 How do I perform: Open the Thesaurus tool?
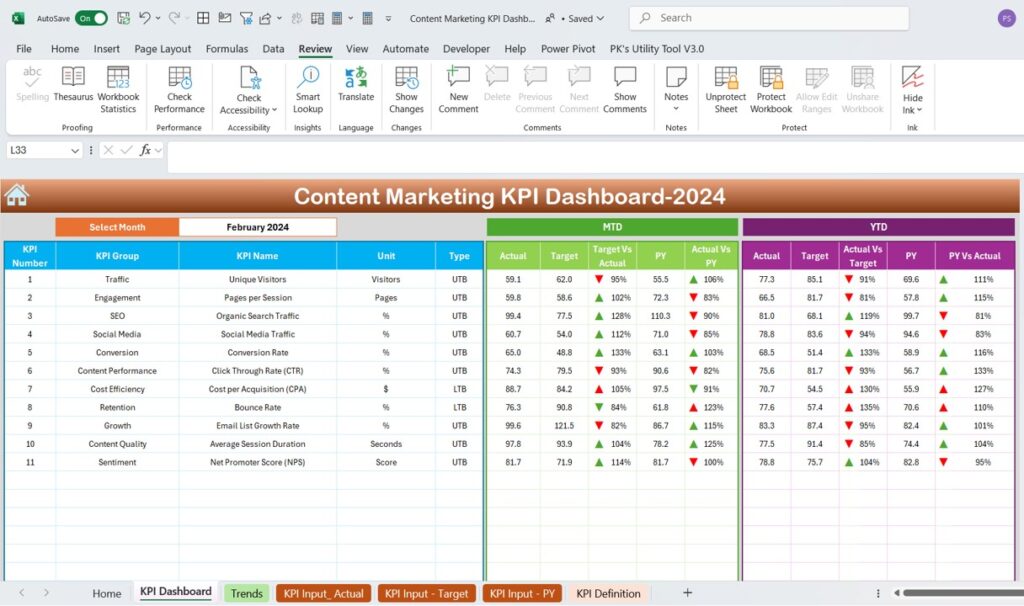(x=73, y=84)
